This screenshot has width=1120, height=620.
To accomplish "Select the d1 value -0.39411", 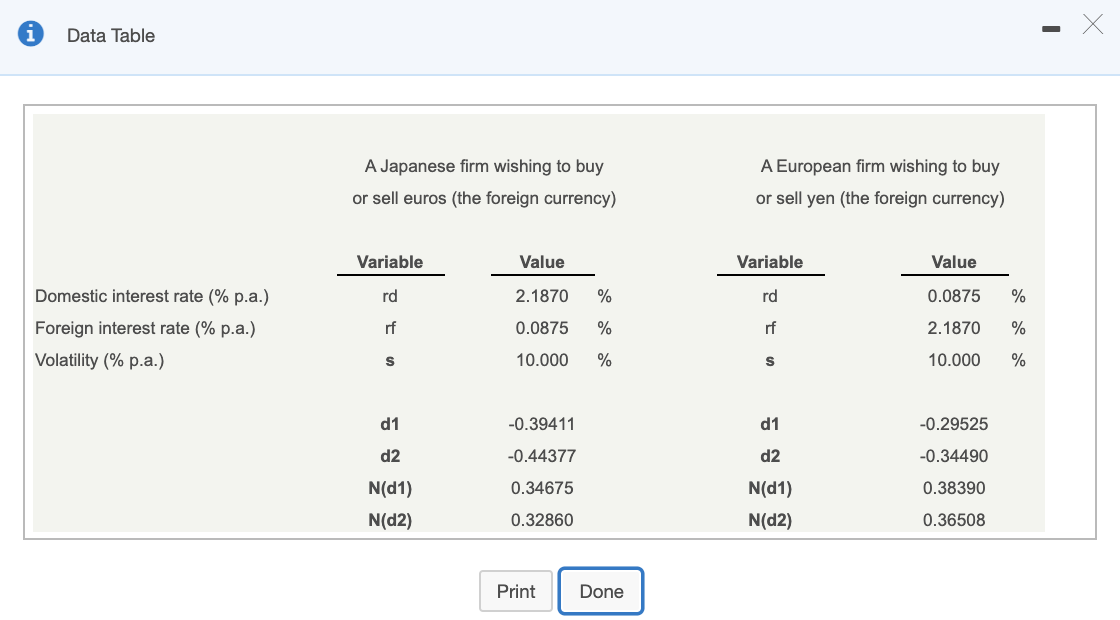I will tap(543, 424).
